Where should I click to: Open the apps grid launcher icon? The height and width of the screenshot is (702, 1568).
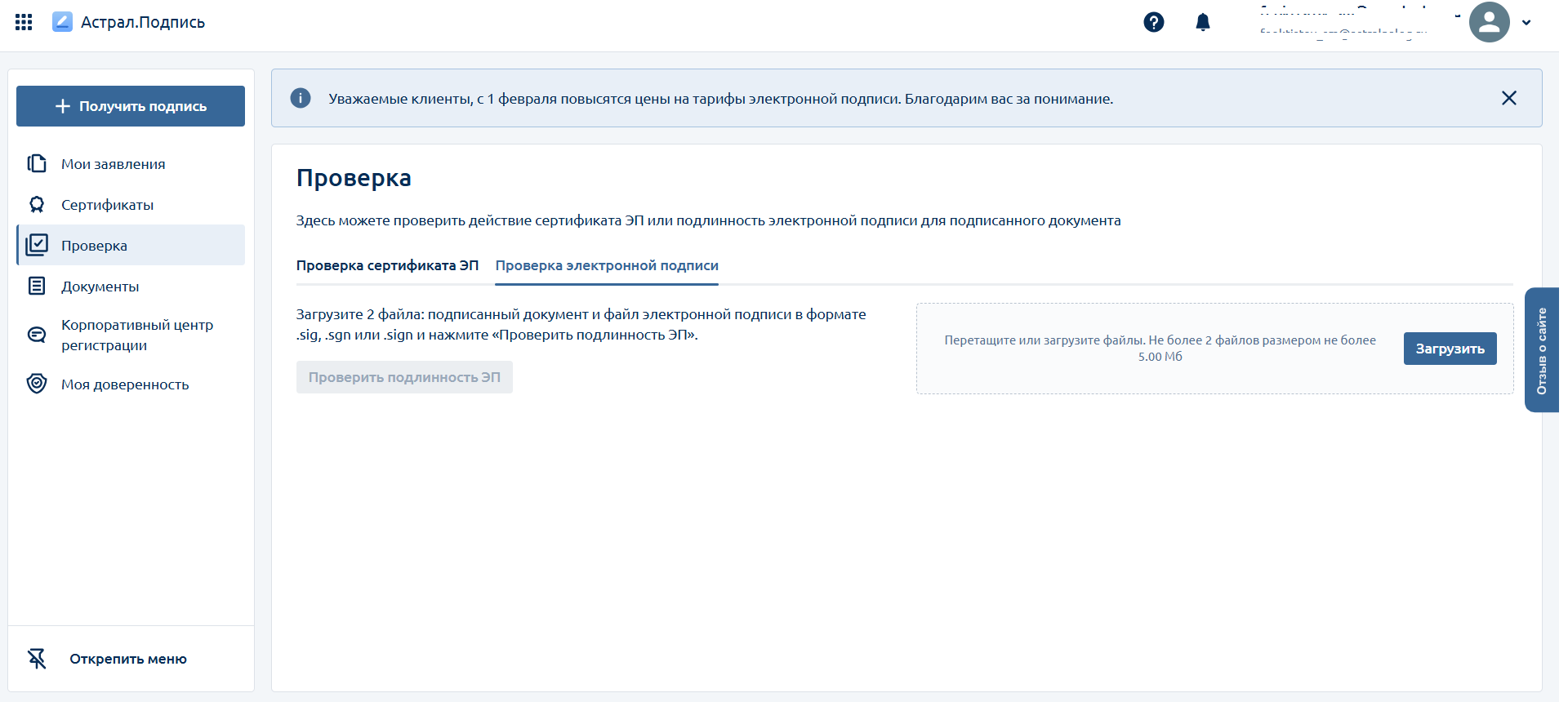24,22
